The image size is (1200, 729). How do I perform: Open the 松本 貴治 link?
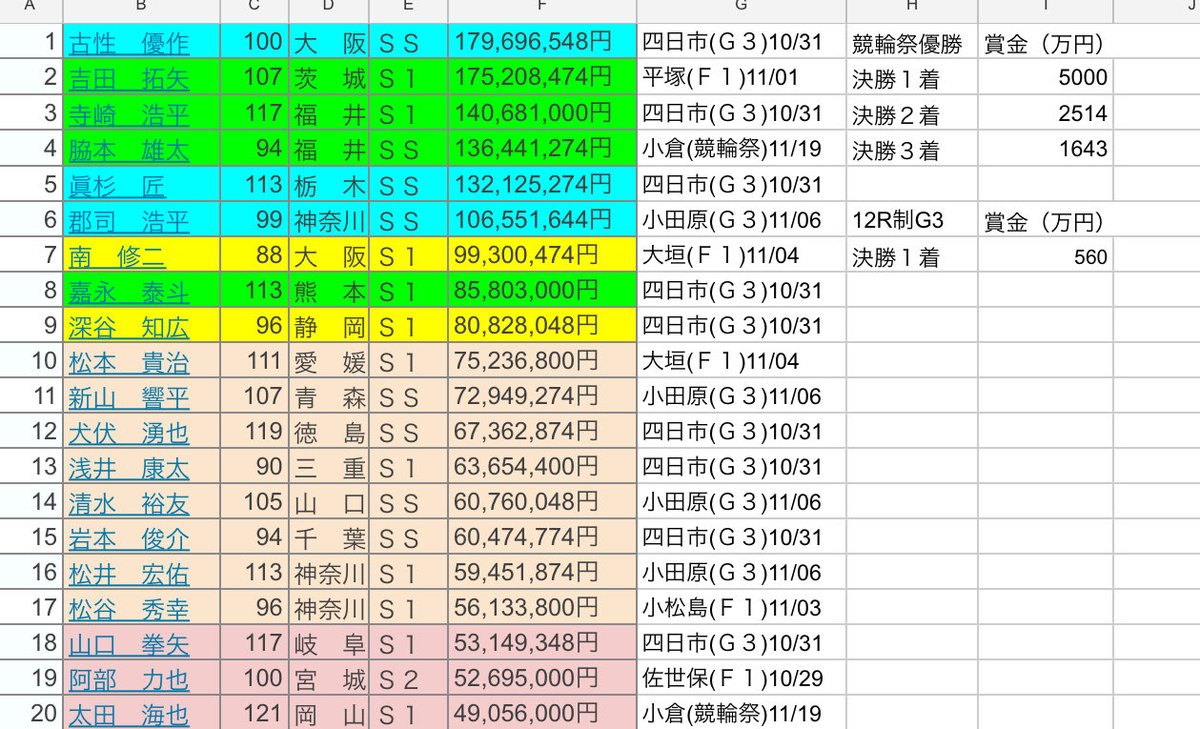coord(128,362)
